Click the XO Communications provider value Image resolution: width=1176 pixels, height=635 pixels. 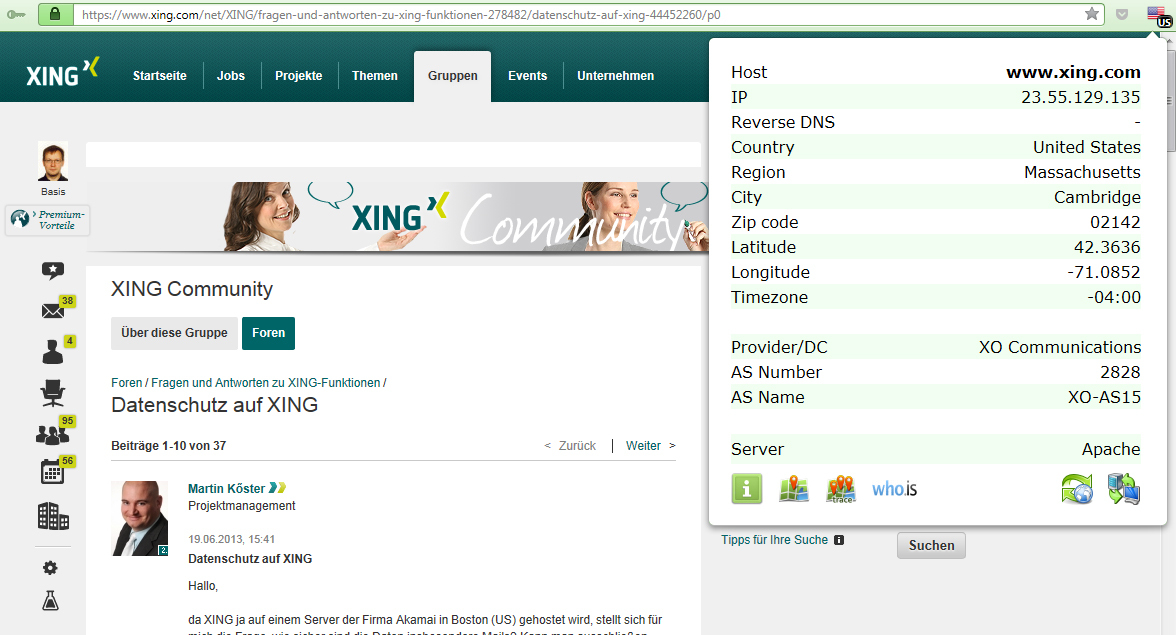click(x=1060, y=347)
